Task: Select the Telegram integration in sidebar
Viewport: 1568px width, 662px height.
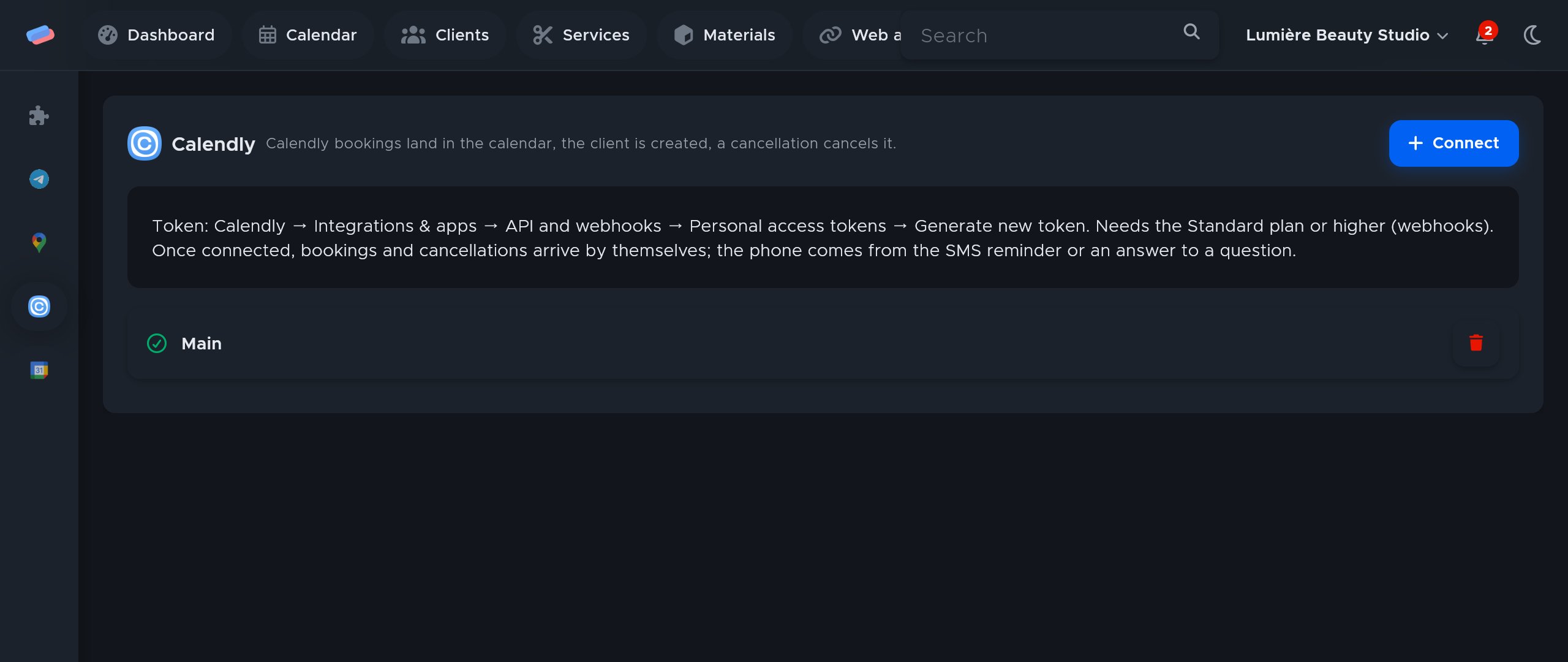Action: pos(39,179)
